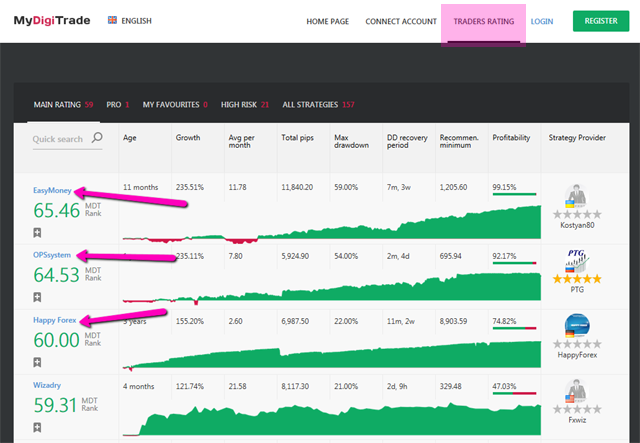Sort by Avg per month column
Screen dimensions: 640x443
point(241,141)
